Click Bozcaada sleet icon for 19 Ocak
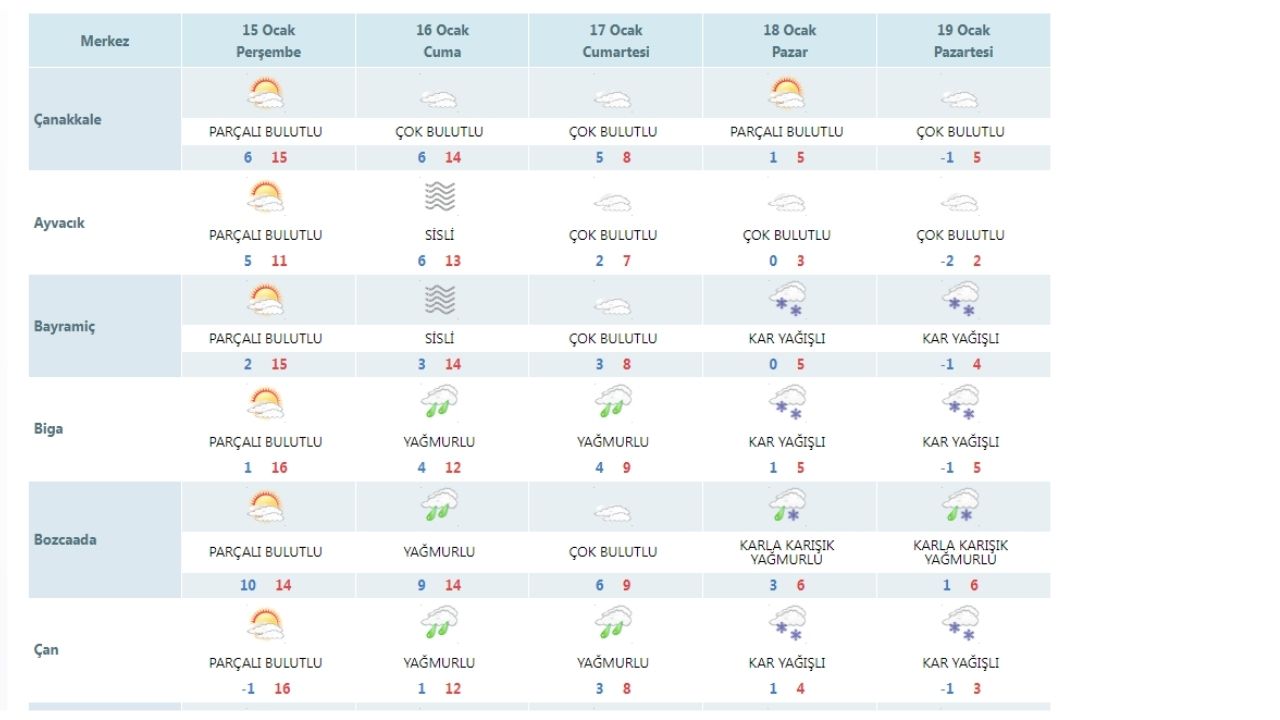 pyautogui.click(x=961, y=507)
